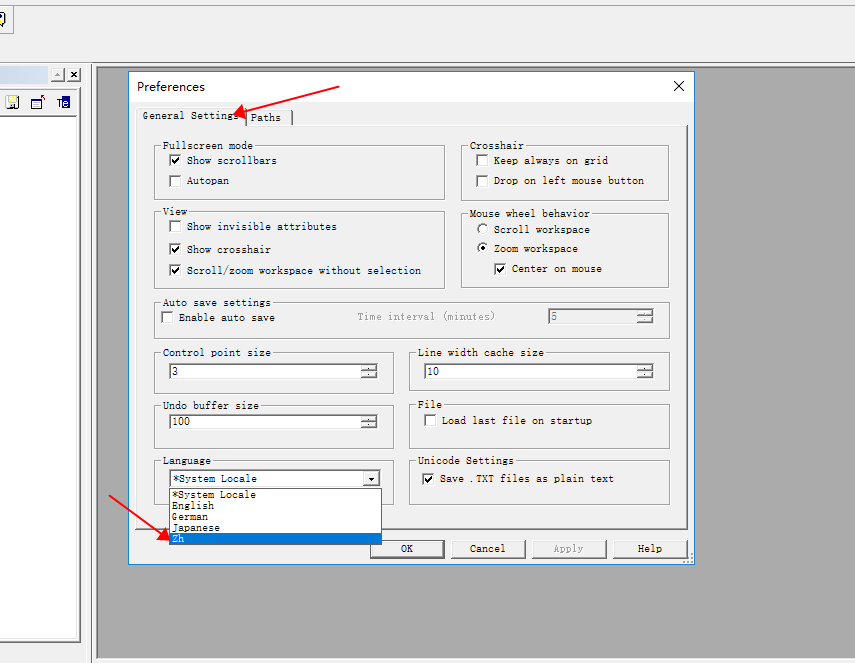Toggle Scroll/zoom workspace without selection

175,270
